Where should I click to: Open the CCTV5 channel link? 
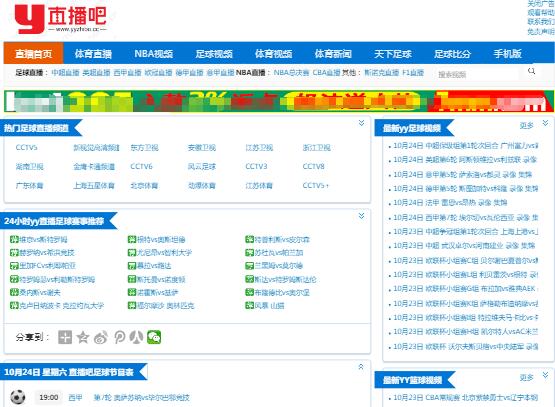(x=27, y=148)
